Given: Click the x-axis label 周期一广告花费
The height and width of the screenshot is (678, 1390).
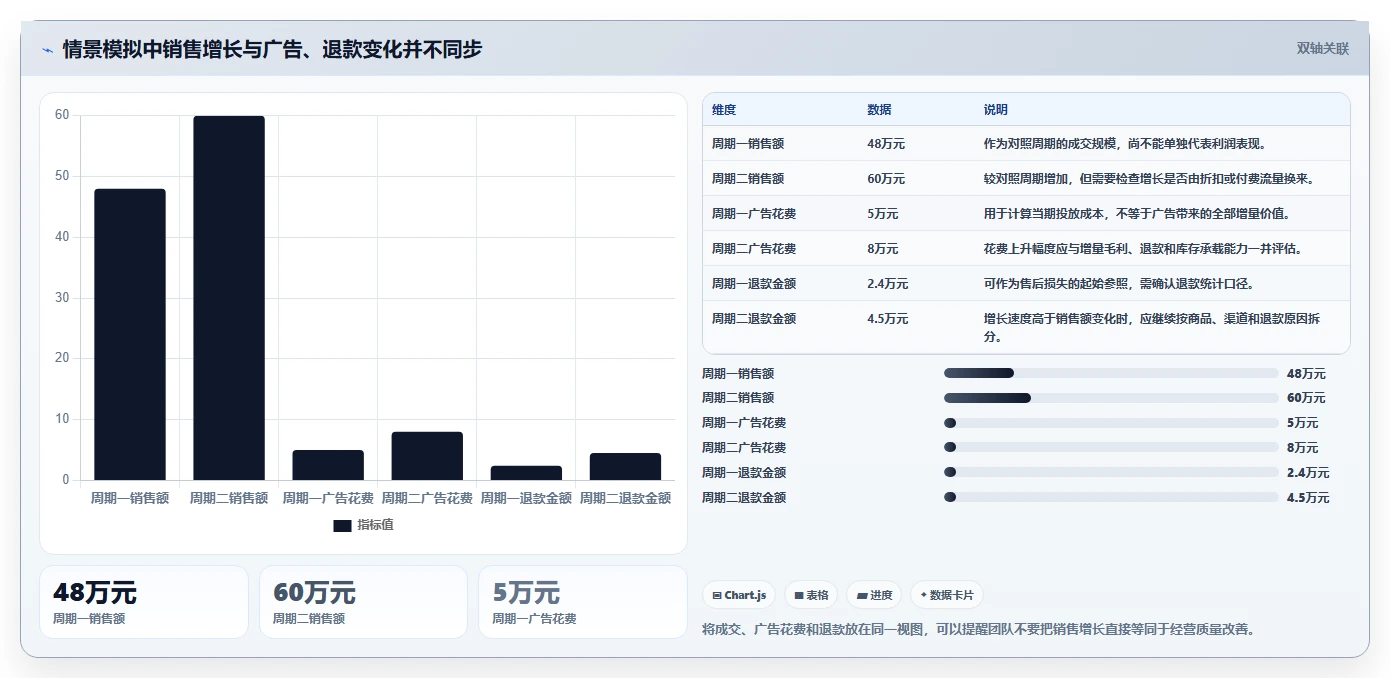Looking at the screenshot, I should pyautogui.click(x=328, y=498).
